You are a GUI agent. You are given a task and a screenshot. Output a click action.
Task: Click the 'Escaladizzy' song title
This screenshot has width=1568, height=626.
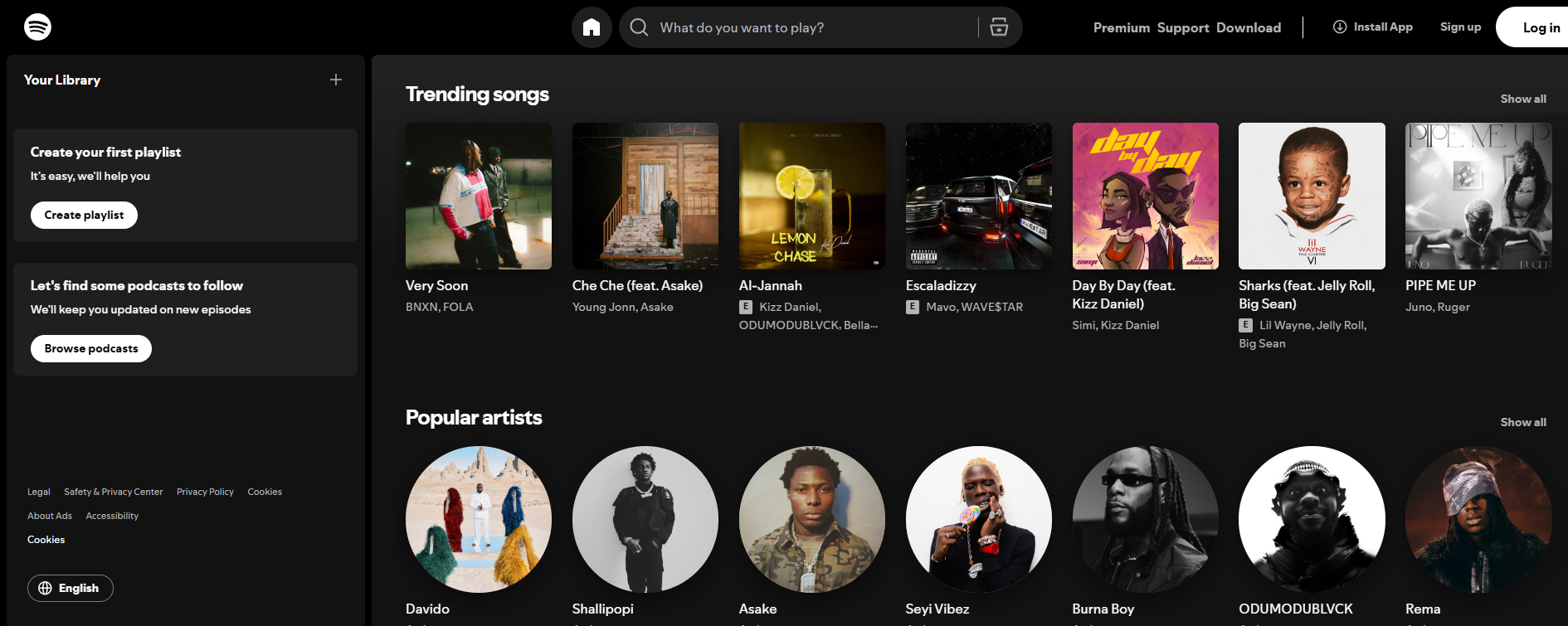tap(941, 285)
